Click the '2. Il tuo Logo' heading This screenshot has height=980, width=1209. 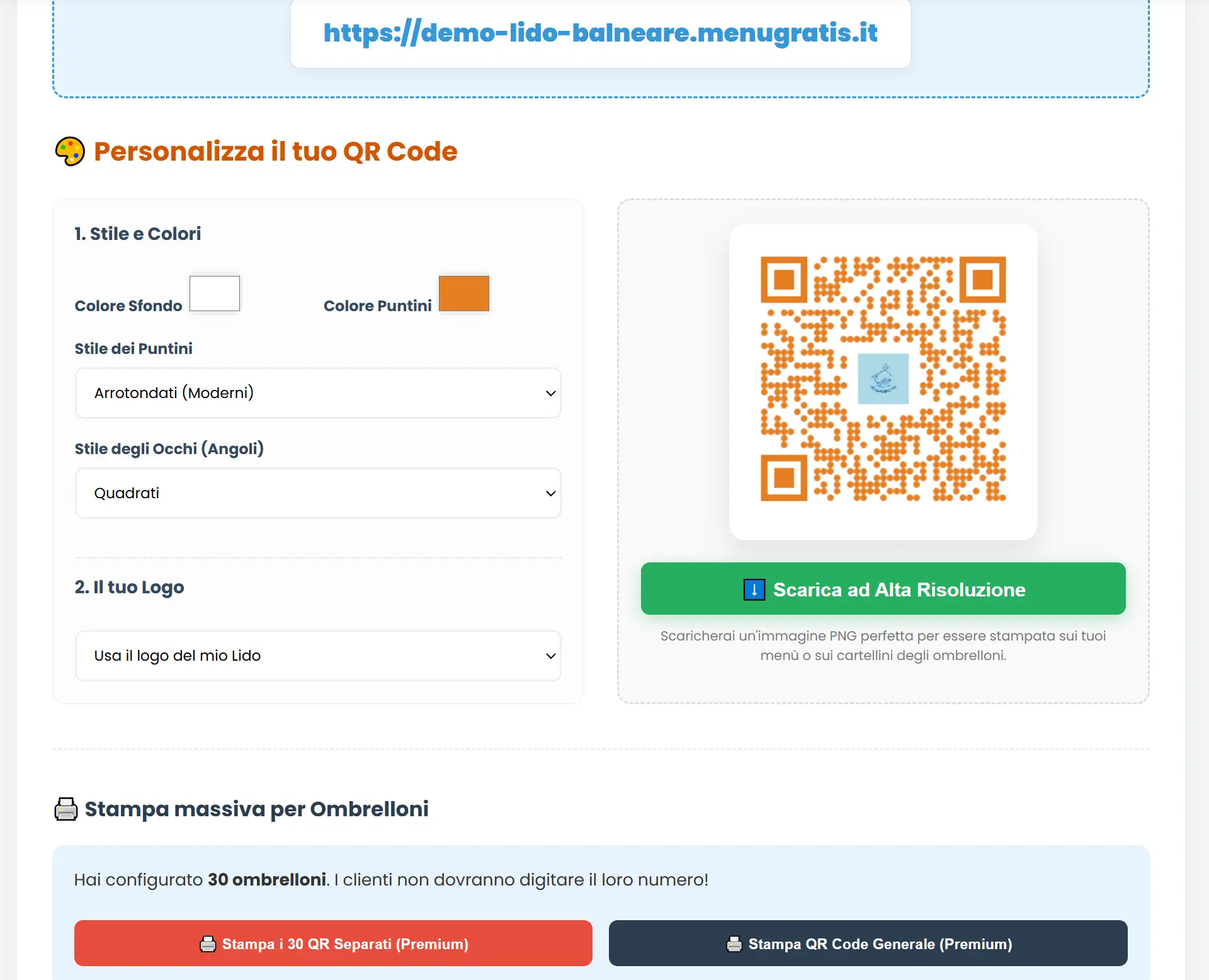(129, 587)
